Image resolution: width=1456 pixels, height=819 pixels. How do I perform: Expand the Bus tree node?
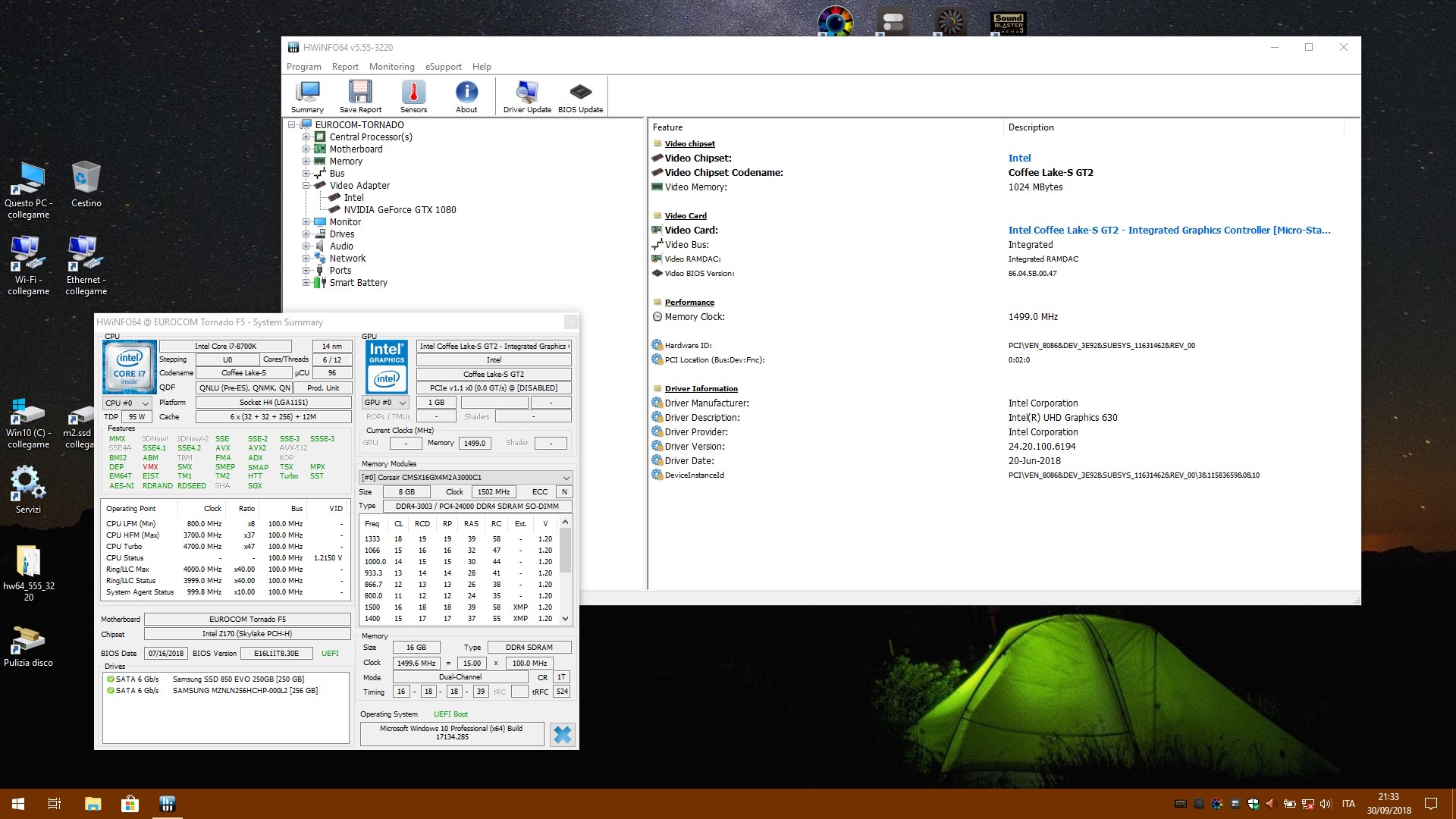click(306, 174)
